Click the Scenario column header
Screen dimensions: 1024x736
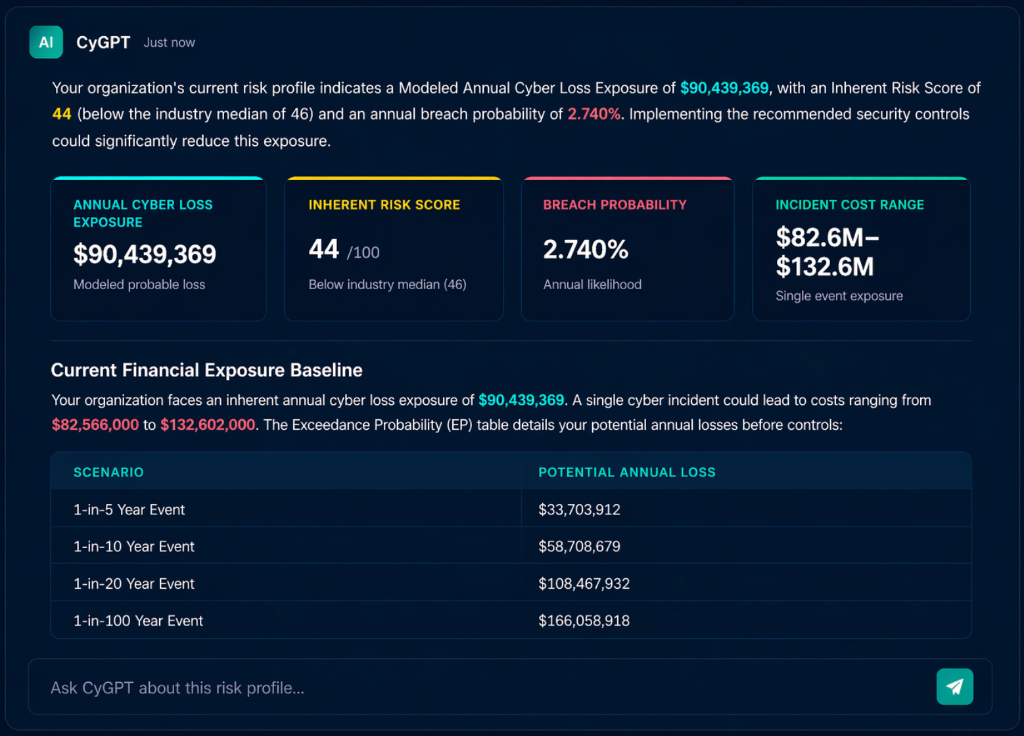pos(108,472)
